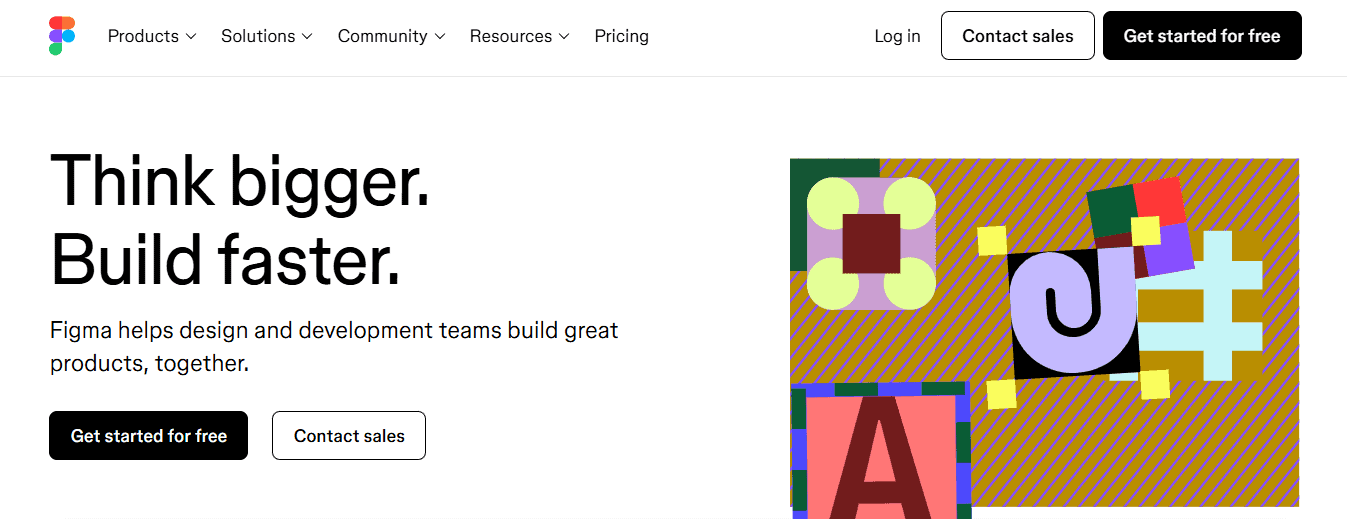The width and height of the screenshot is (1347, 519).
Task: Expand the Products dropdown chevron
Action: [x=190, y=37]
